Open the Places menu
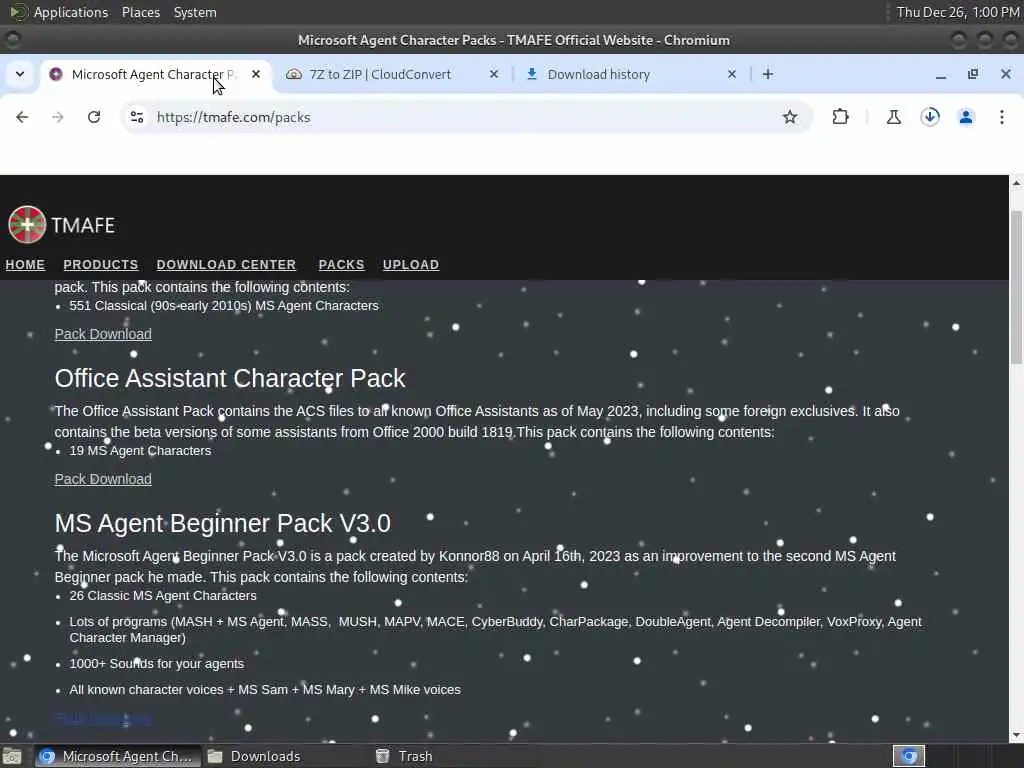1024x768 pixels. coord(141,12)
